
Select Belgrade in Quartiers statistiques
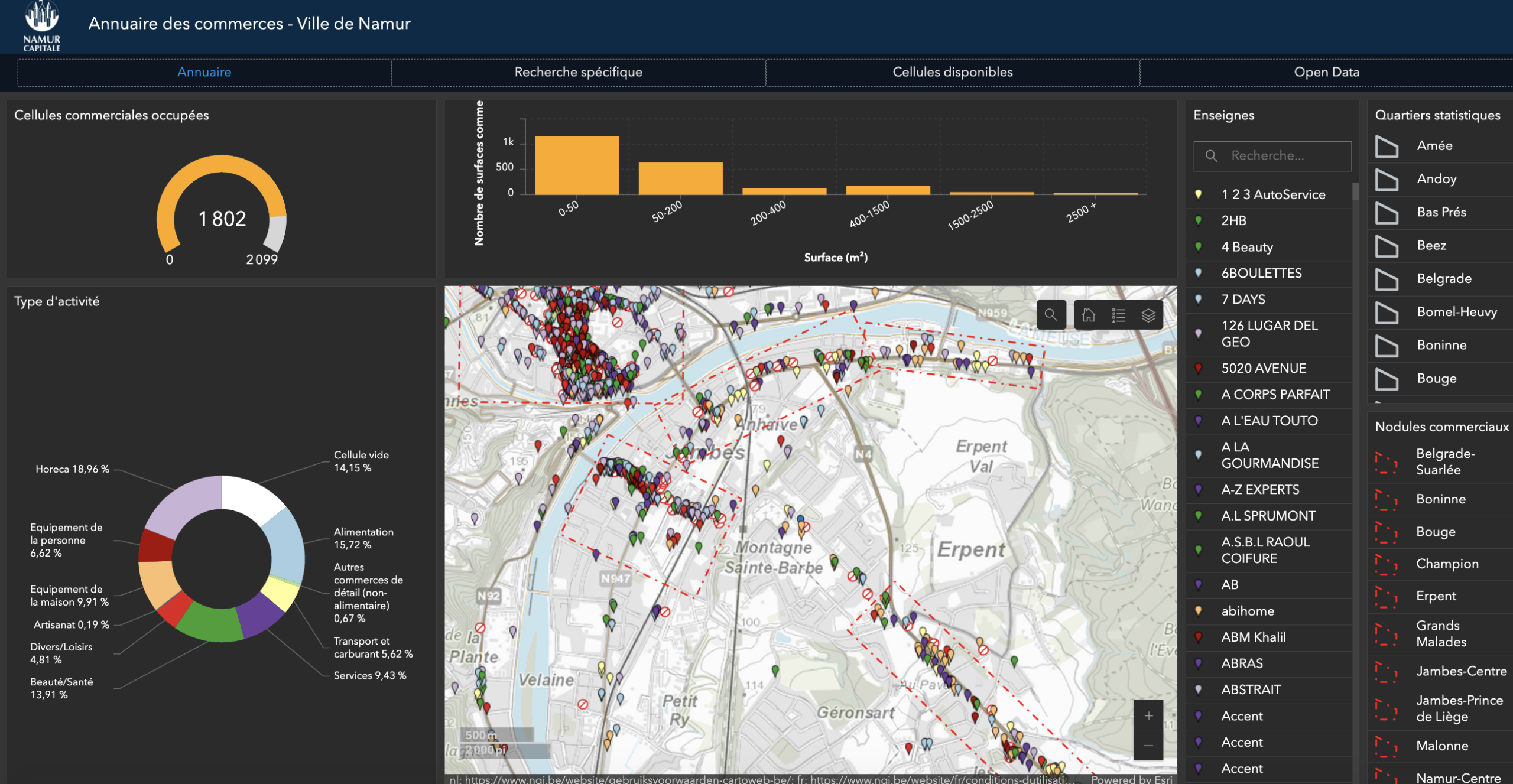click(1443, 278)
